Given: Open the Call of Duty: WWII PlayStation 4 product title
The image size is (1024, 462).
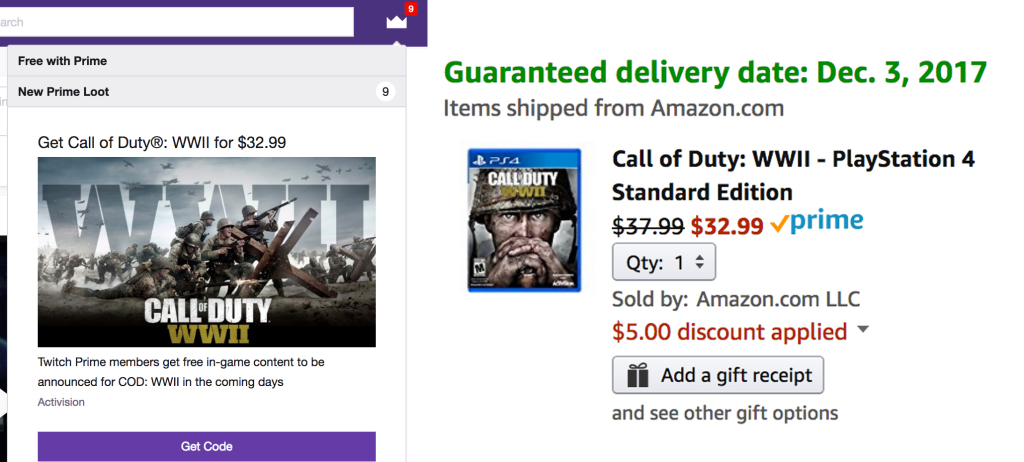Looking at the screenshot, I should (x=793, y=175).
